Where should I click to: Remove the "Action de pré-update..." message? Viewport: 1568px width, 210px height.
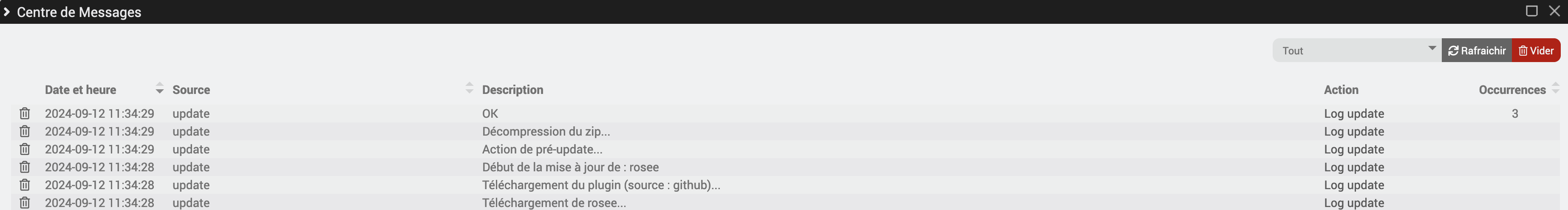tap(24, 148)
